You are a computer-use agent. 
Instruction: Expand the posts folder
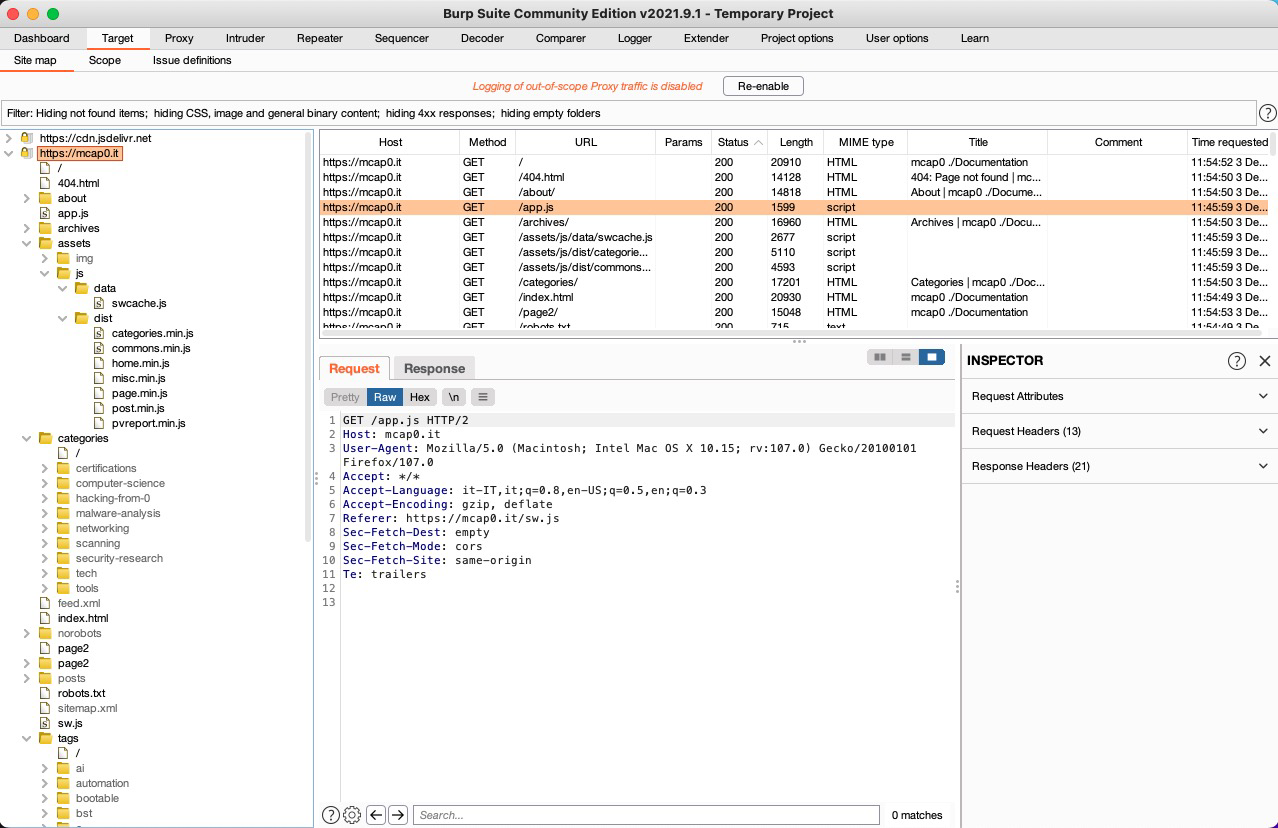point(27,678)
